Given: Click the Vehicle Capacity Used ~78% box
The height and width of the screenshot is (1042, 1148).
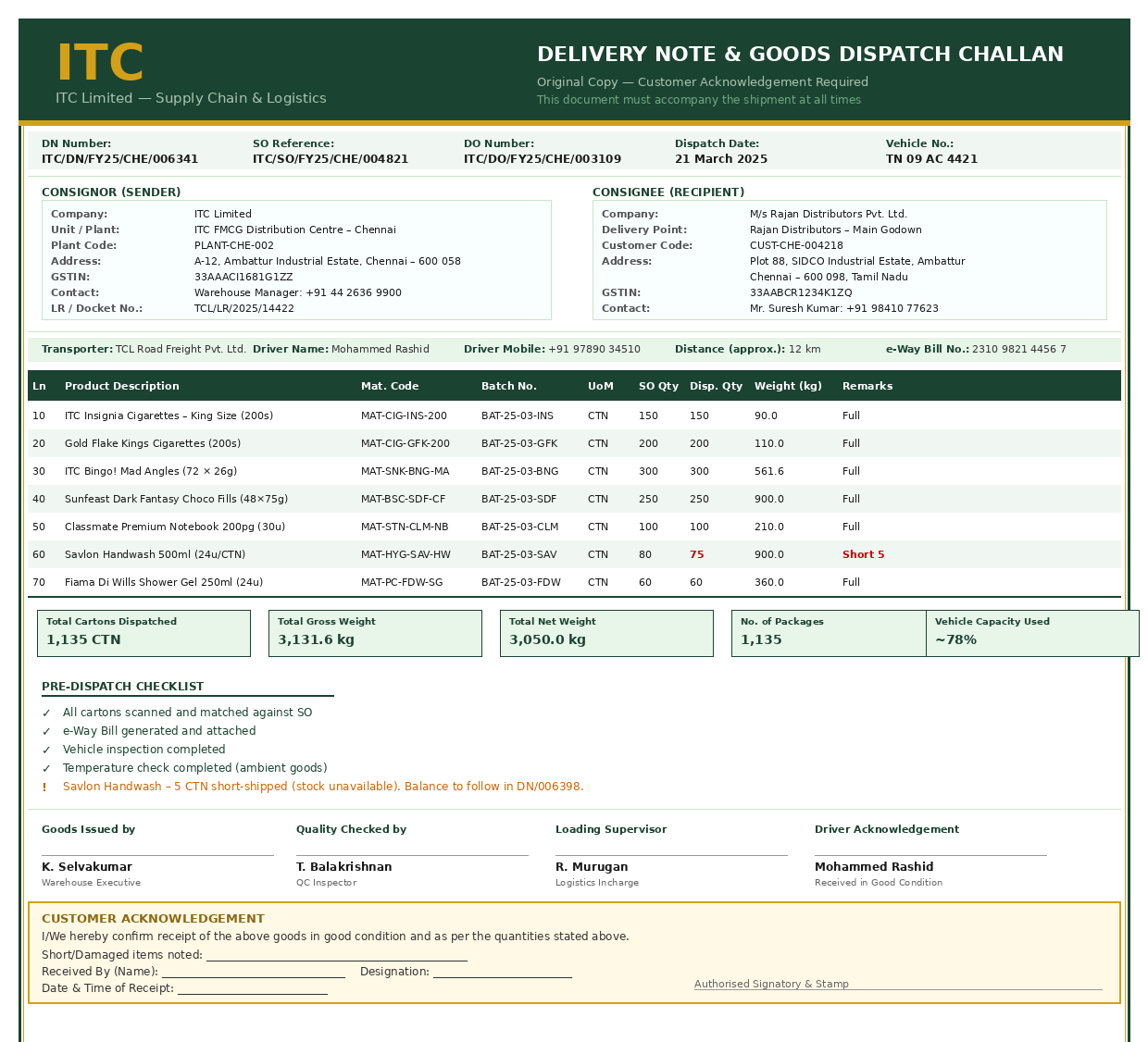Looking at the screenshot, I should [1032, 633].
